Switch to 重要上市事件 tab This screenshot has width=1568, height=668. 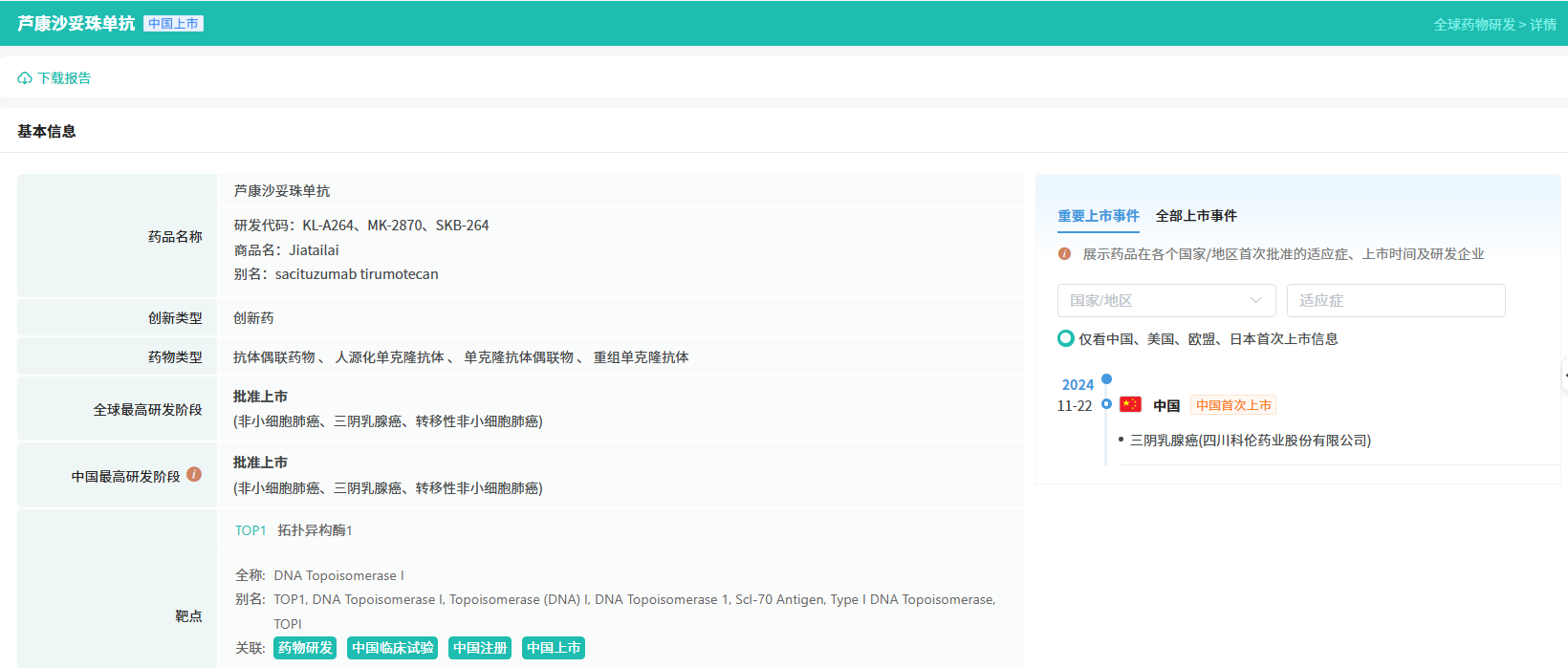point(1098,216)
